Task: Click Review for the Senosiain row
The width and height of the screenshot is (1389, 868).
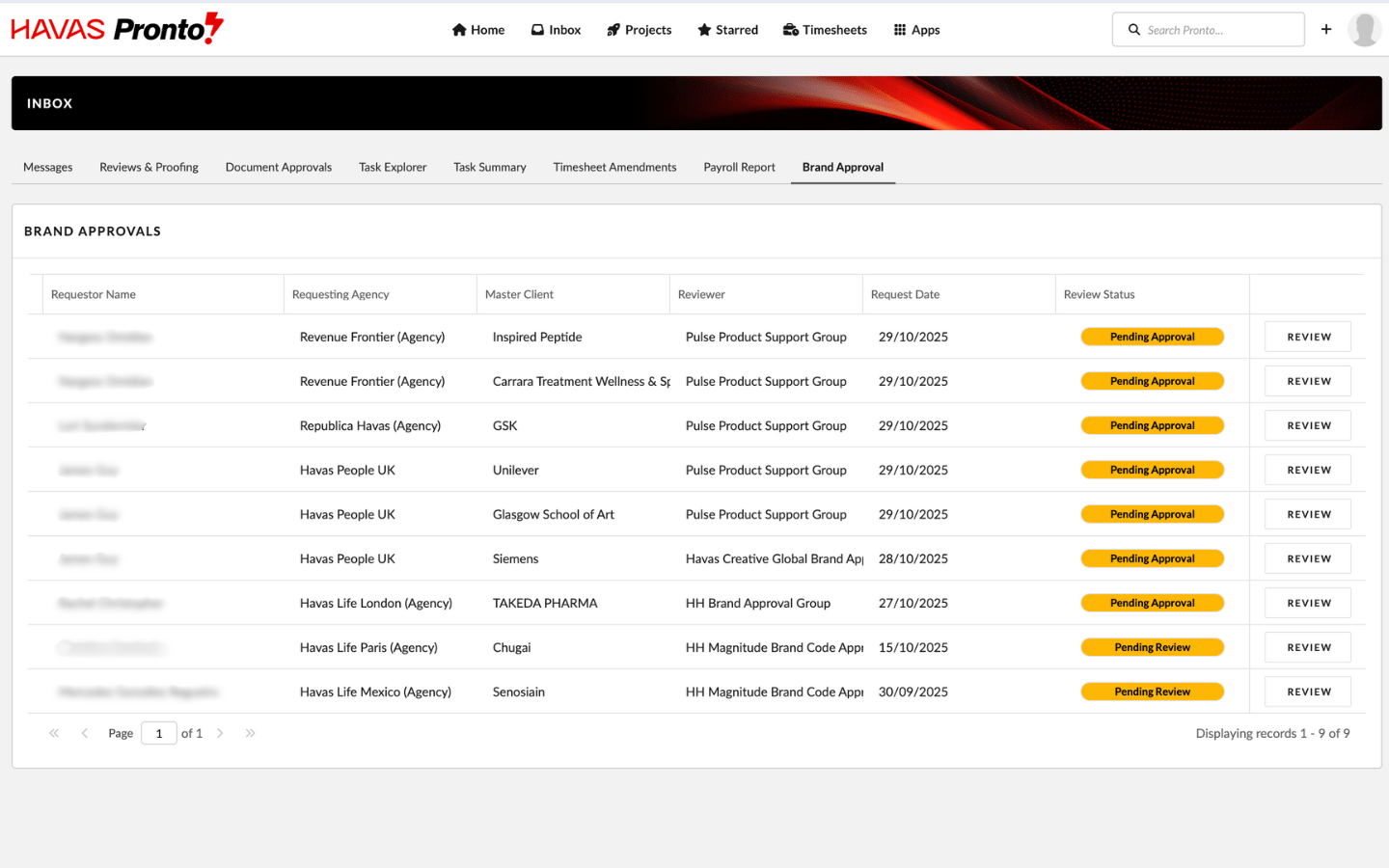Action: [1308, 692]
